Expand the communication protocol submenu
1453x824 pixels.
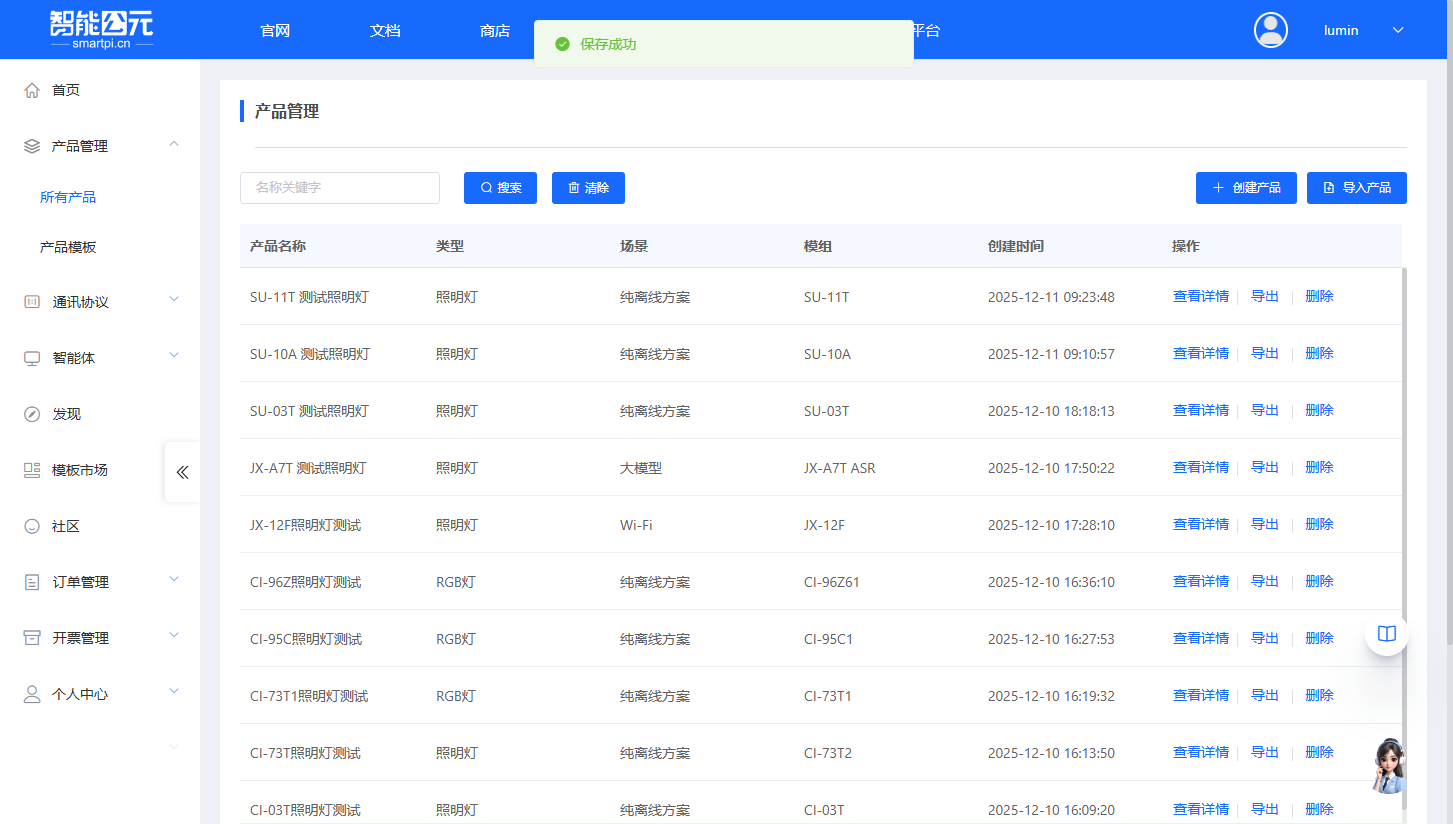174,299
